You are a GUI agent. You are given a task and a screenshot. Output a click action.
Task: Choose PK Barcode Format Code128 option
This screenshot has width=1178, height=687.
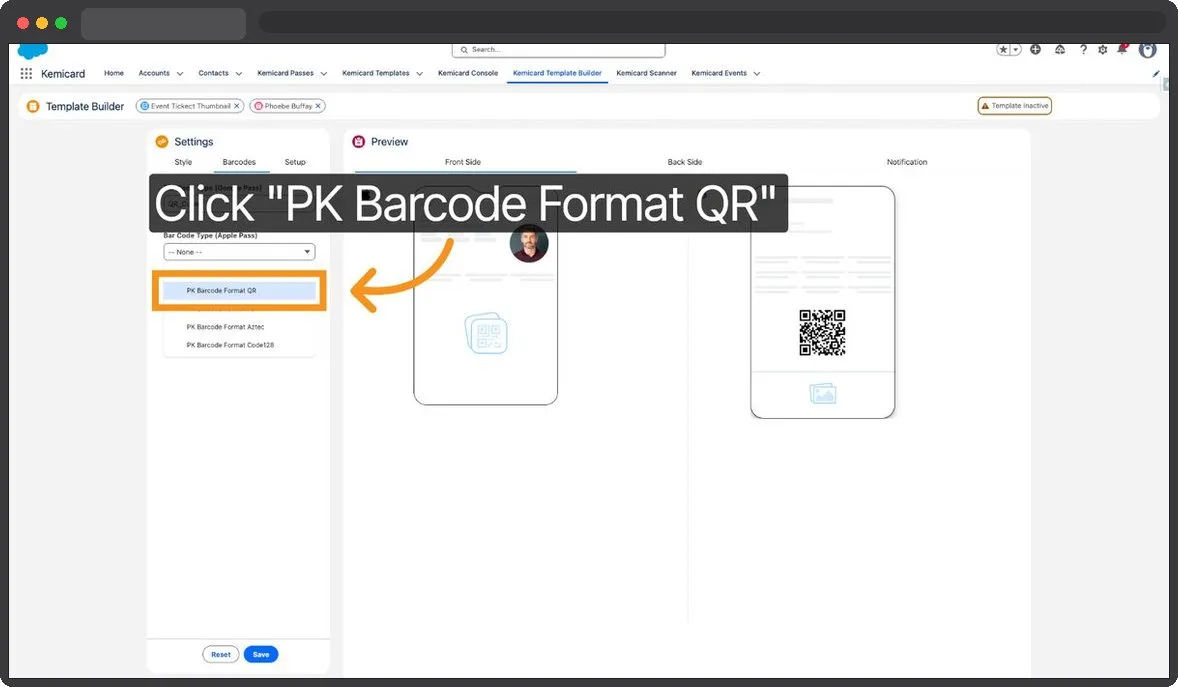pos(239,345)
